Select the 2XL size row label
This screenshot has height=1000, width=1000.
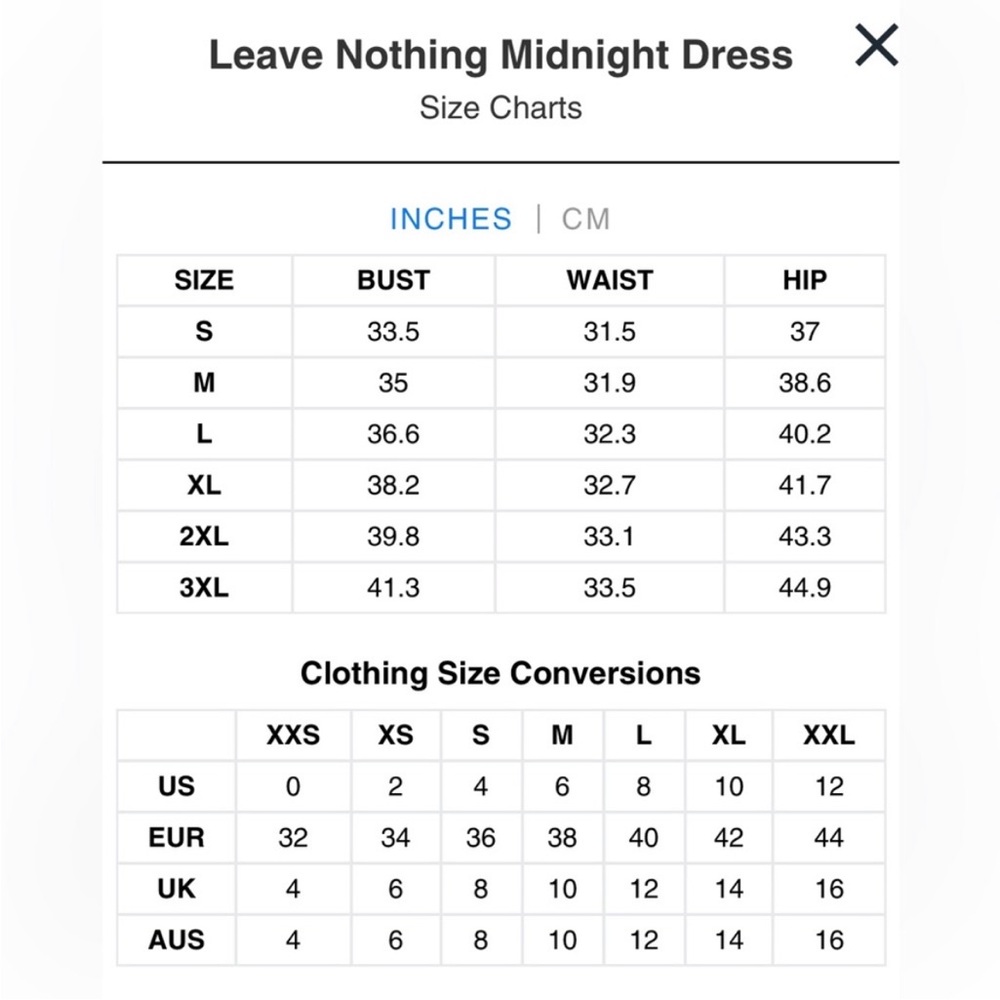tap(204, 536)
